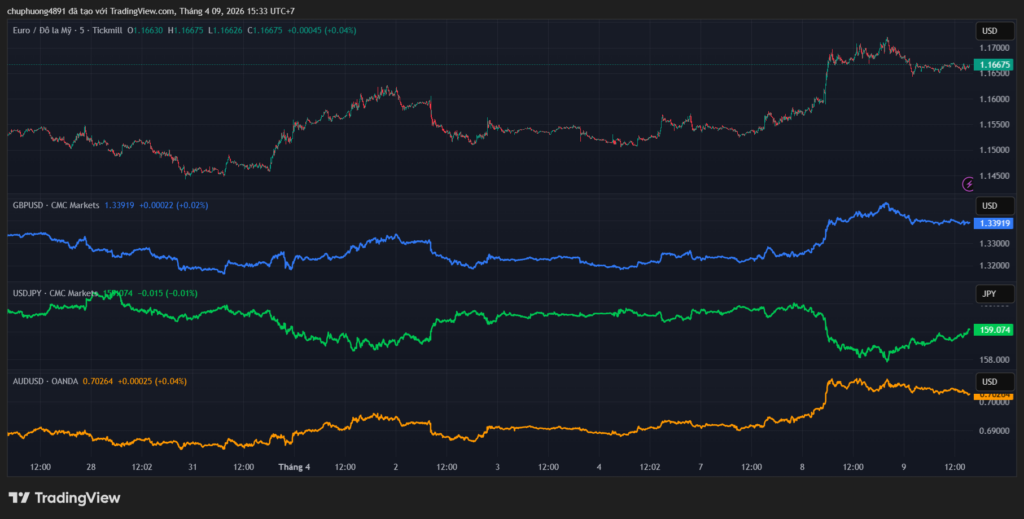Select the USDJPY CMC Markets legend label

click(x=55, y=293)
